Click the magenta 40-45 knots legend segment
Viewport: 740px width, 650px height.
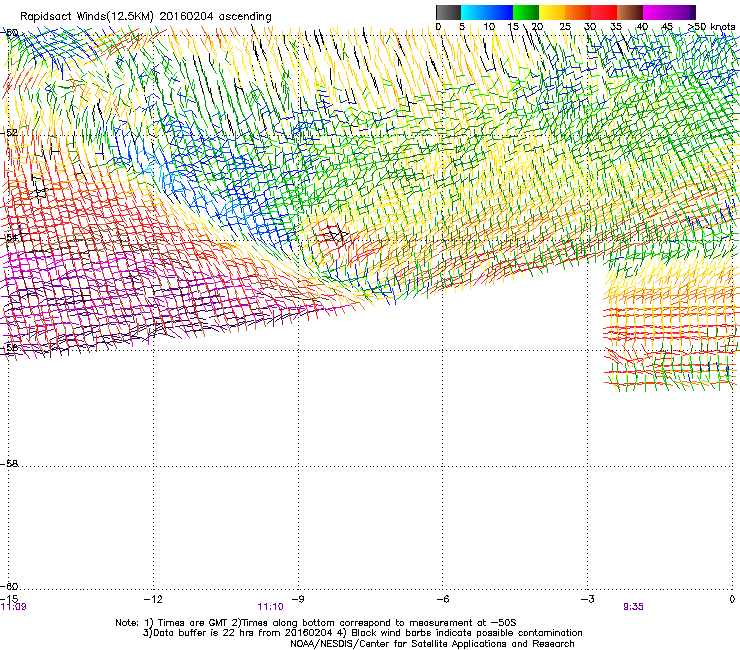pyautogui.click(x=656, y=12)
